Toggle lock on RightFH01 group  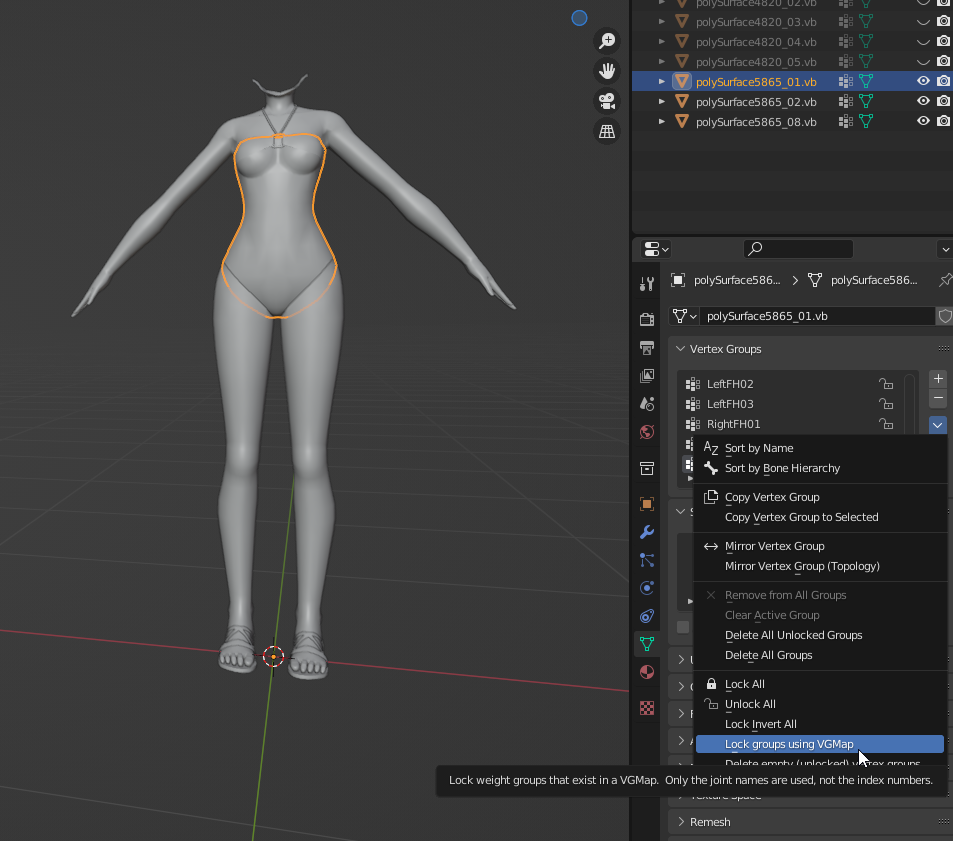coord(886,424)
